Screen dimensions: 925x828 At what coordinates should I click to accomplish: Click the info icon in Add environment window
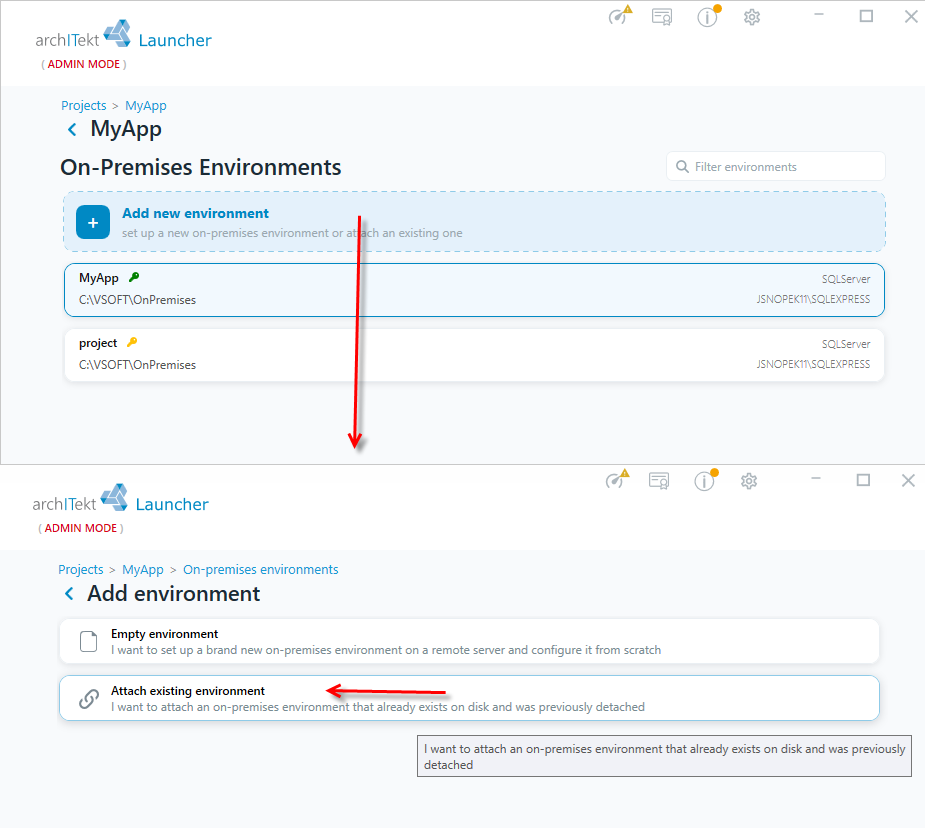705,481
